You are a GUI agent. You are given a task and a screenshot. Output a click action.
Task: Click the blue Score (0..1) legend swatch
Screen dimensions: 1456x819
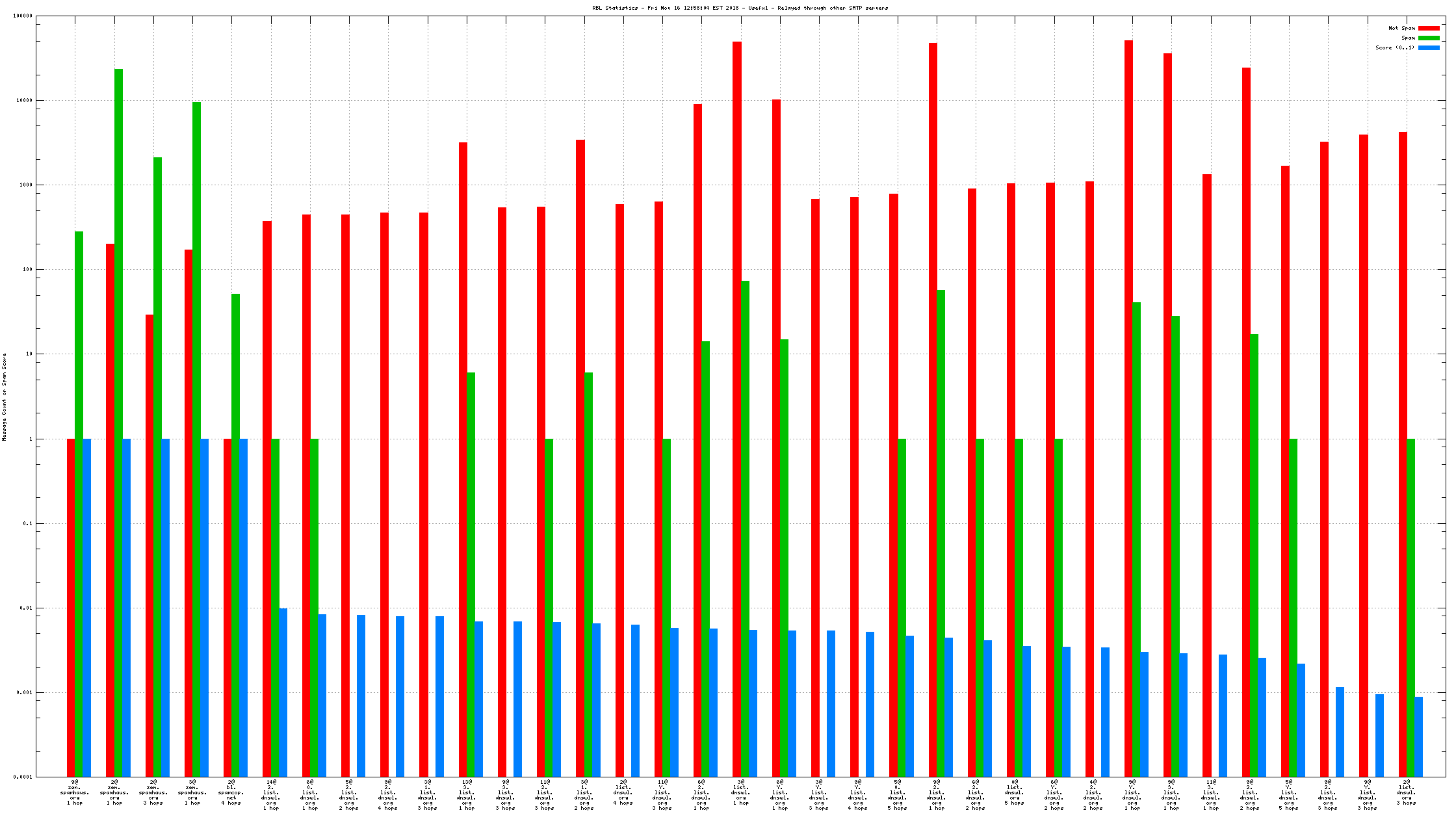click(1429, 47)
